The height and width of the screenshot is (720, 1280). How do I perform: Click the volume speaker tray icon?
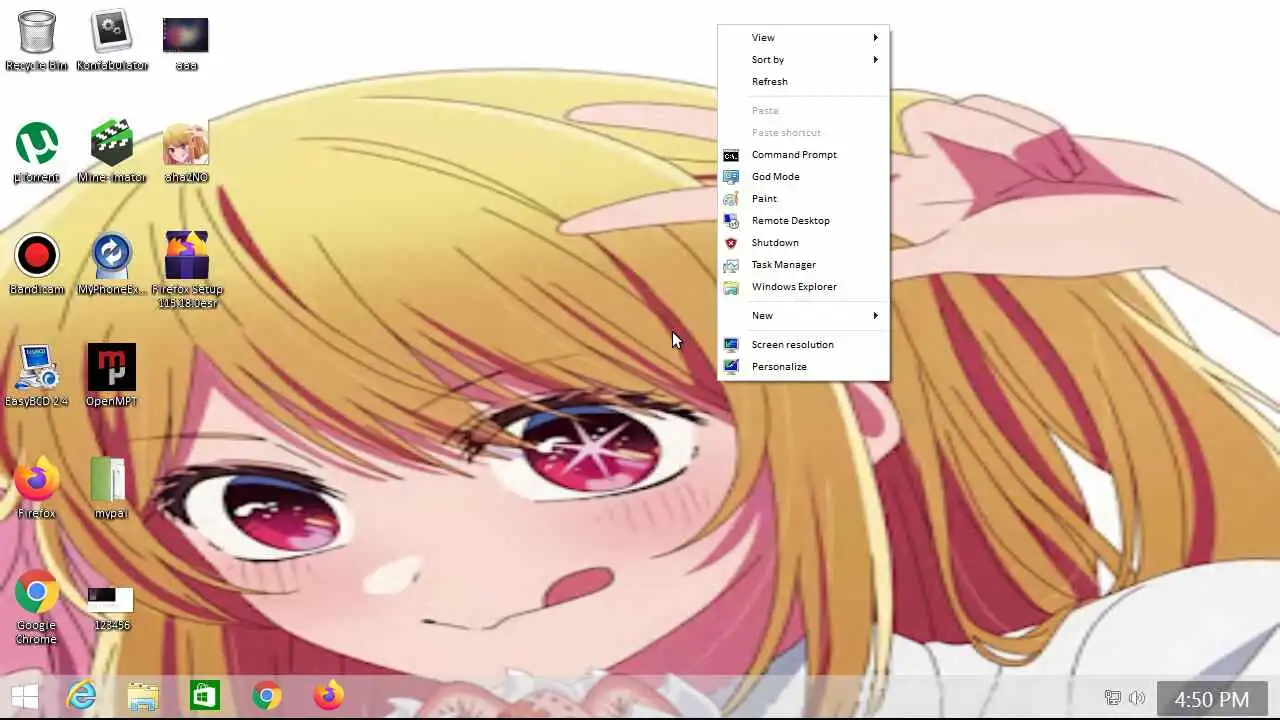[1137, 698]
